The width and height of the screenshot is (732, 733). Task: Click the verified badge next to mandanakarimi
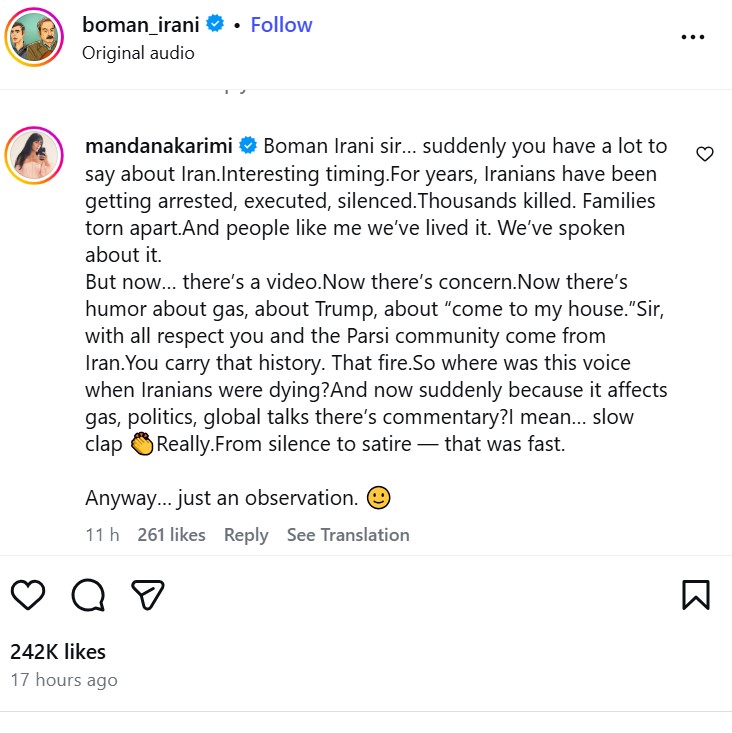point(247,146)
